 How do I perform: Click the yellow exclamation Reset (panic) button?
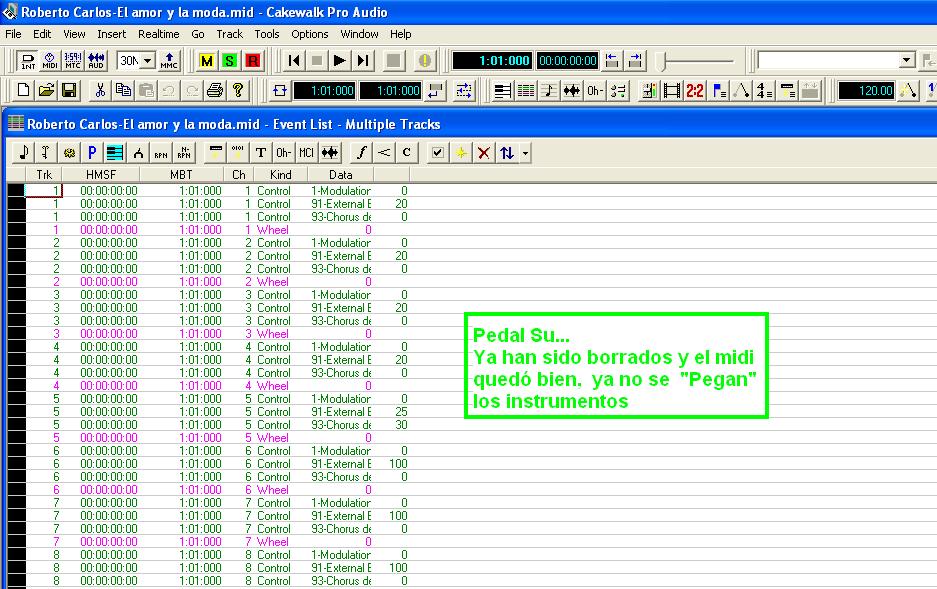click(x=424, y=60)
